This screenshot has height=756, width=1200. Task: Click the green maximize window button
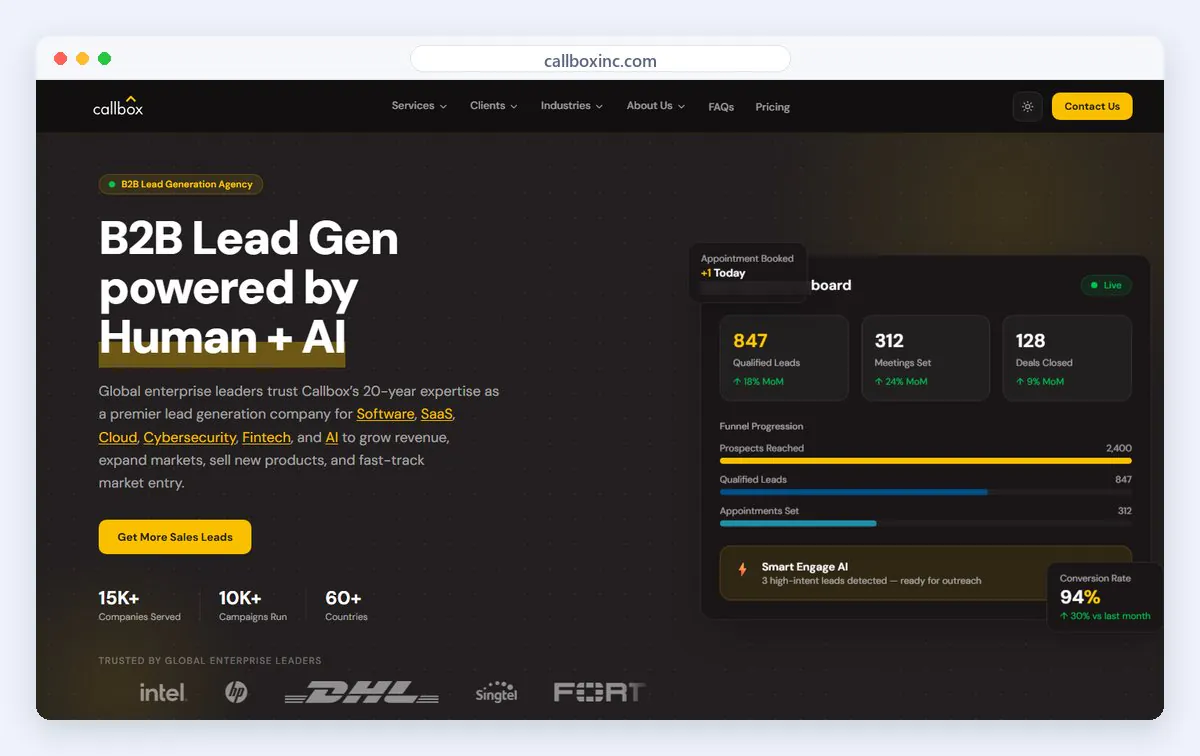point(104,59)
